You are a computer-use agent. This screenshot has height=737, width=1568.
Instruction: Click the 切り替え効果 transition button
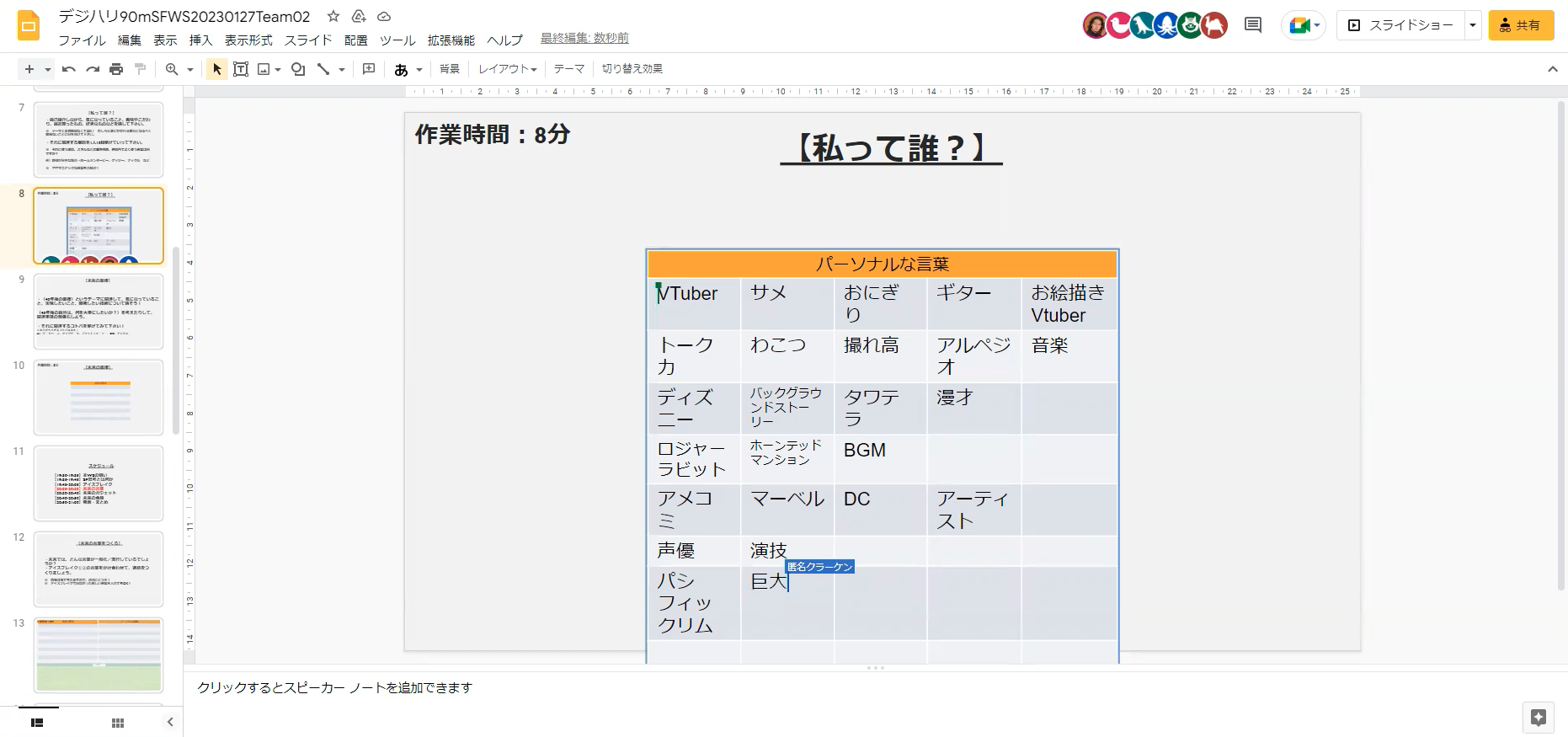pos(632,69)
